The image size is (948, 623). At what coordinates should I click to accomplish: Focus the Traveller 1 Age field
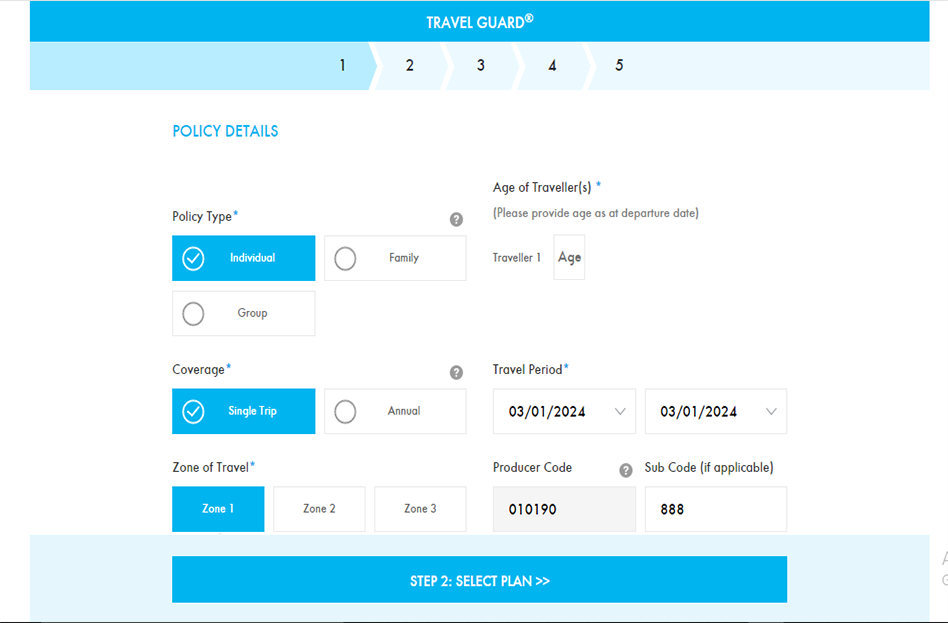click(569, 258)
